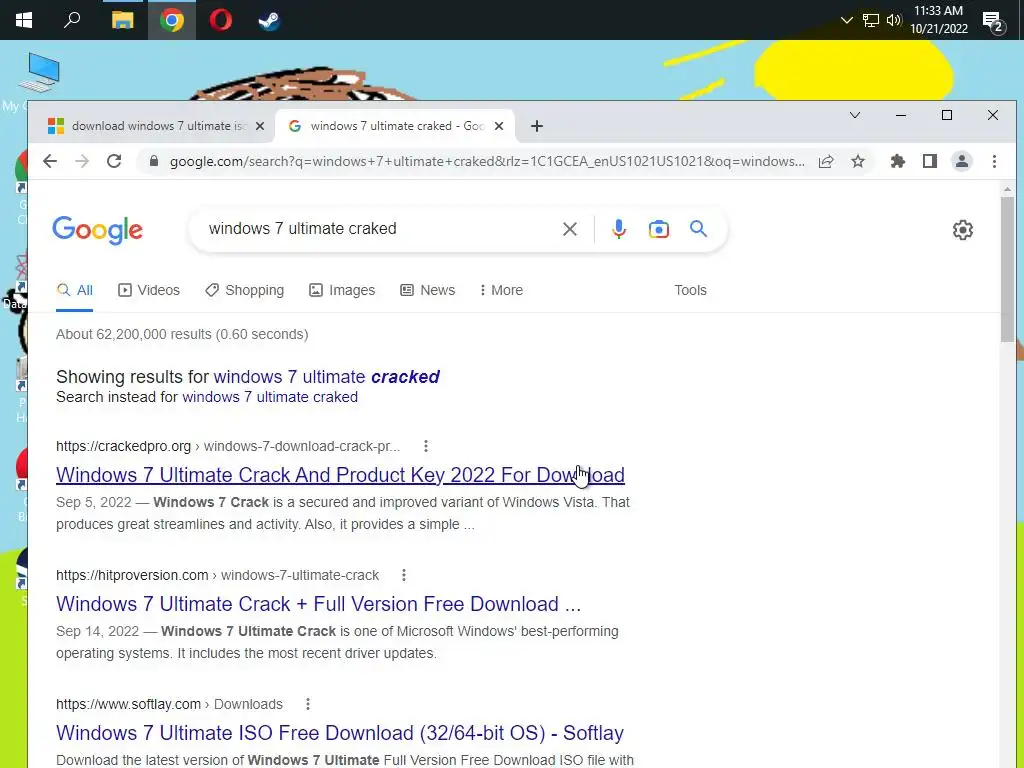Click the address bar URL
1024x768 pixels.
[x=487, y=161]
